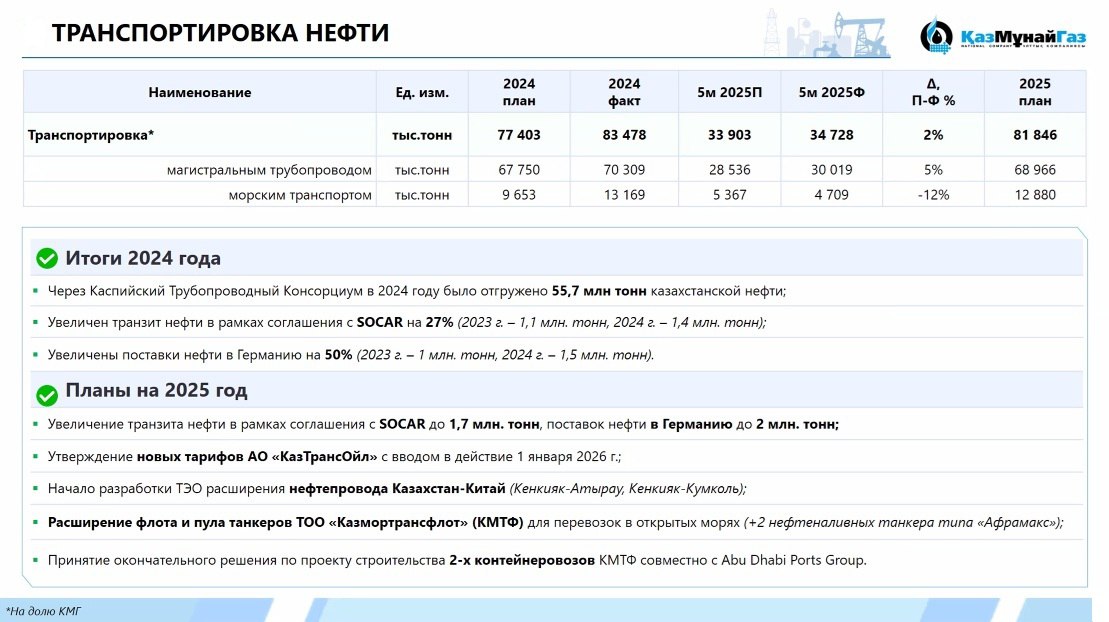
Task: Click the KazMunayGas logo
Action: pyautogui.click(x=1002, y=35)
